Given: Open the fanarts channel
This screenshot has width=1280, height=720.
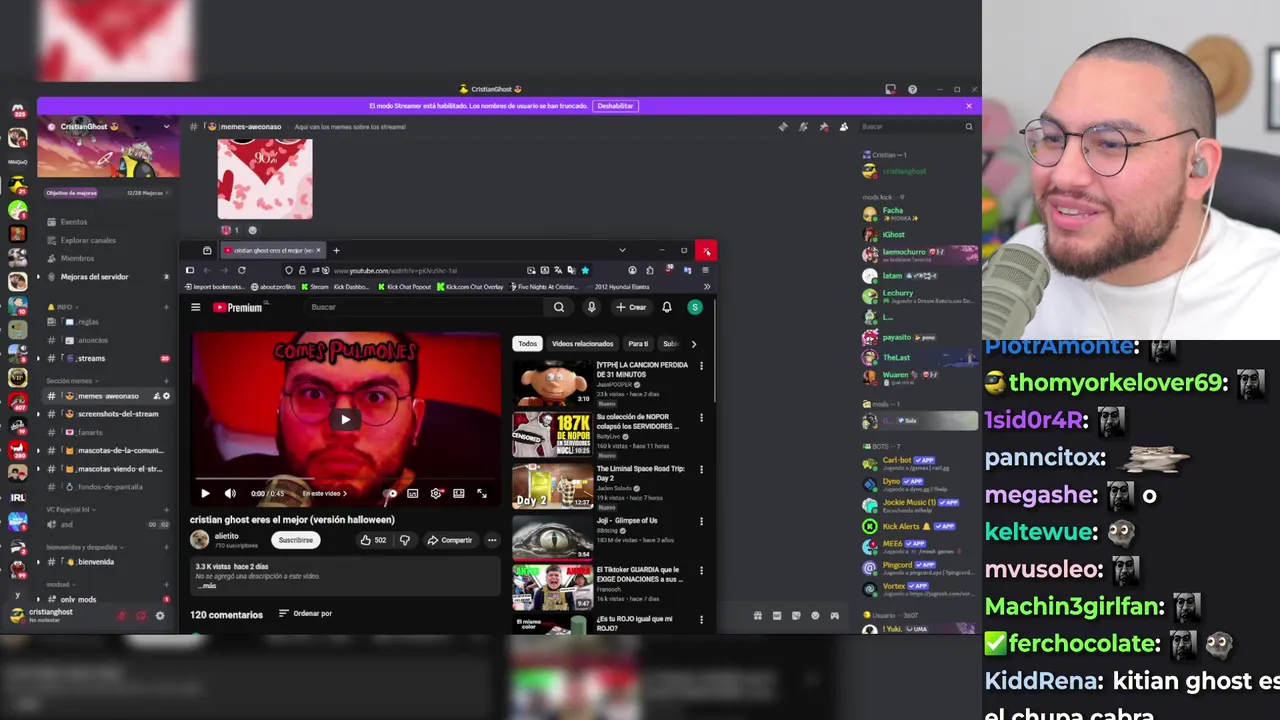Looking at the screenshot, I should (90, 432).
